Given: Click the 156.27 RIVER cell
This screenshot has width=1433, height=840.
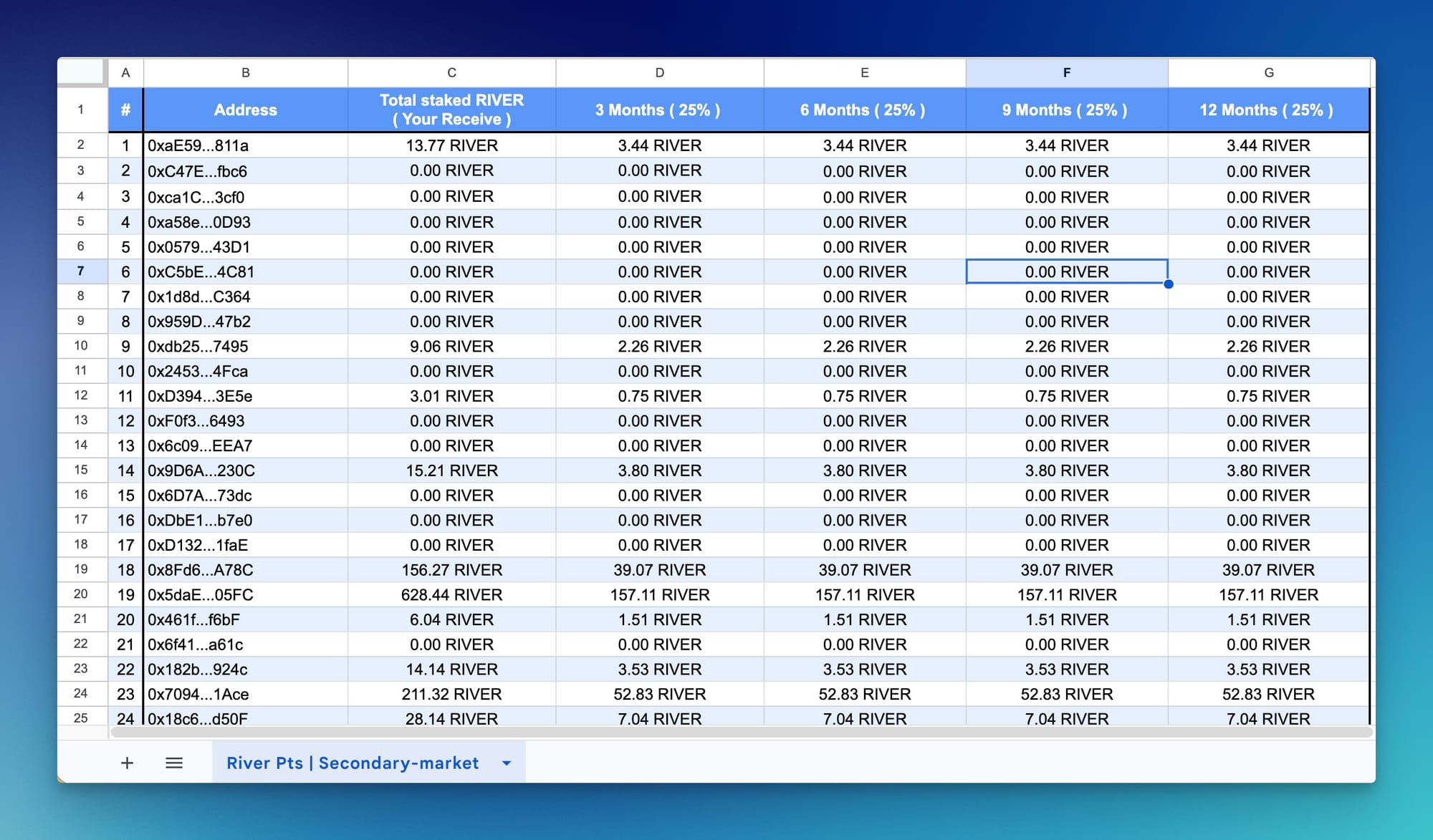Looking at the screenshot, I should pyautogui.click(x=451, y=570).
